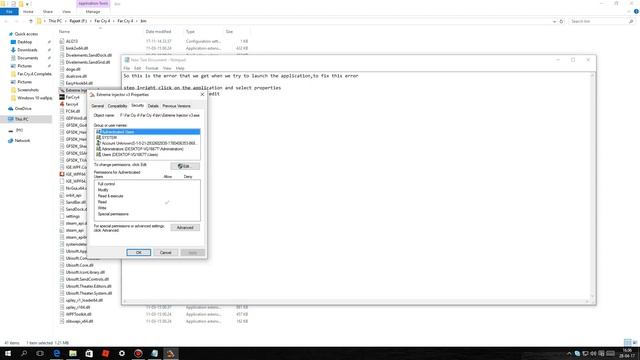Image resolution: width=640 pixels, height=360 pixels.
Task: Switch to General tab in Properties
Action: point(98,106)
